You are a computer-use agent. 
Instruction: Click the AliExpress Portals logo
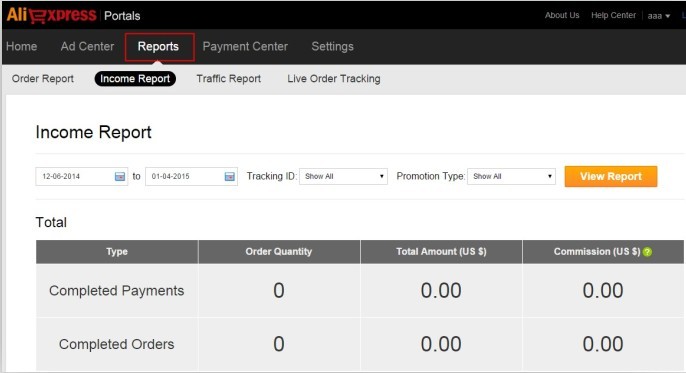tap(73, 15)
